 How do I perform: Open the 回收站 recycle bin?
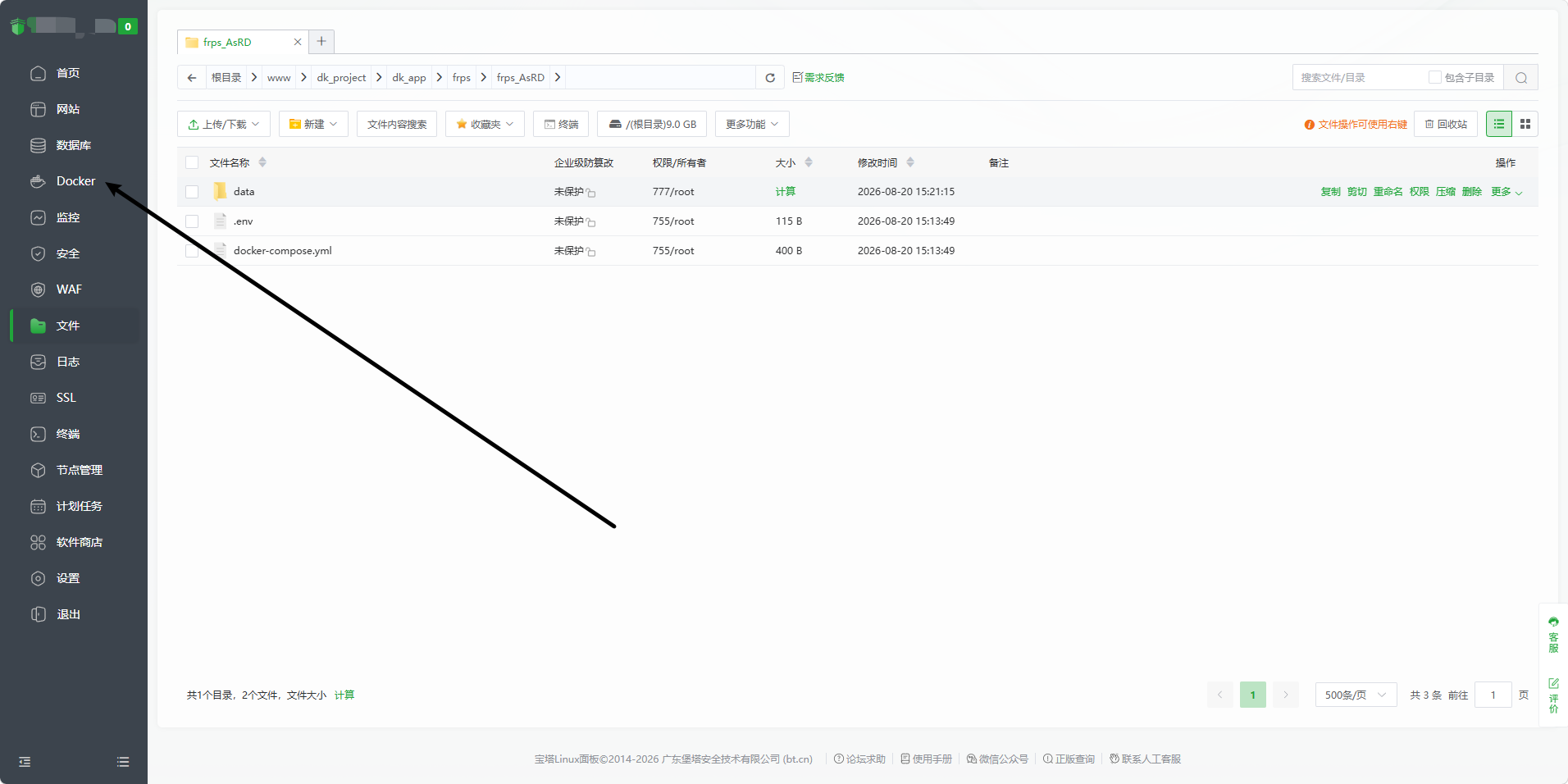1446,124
